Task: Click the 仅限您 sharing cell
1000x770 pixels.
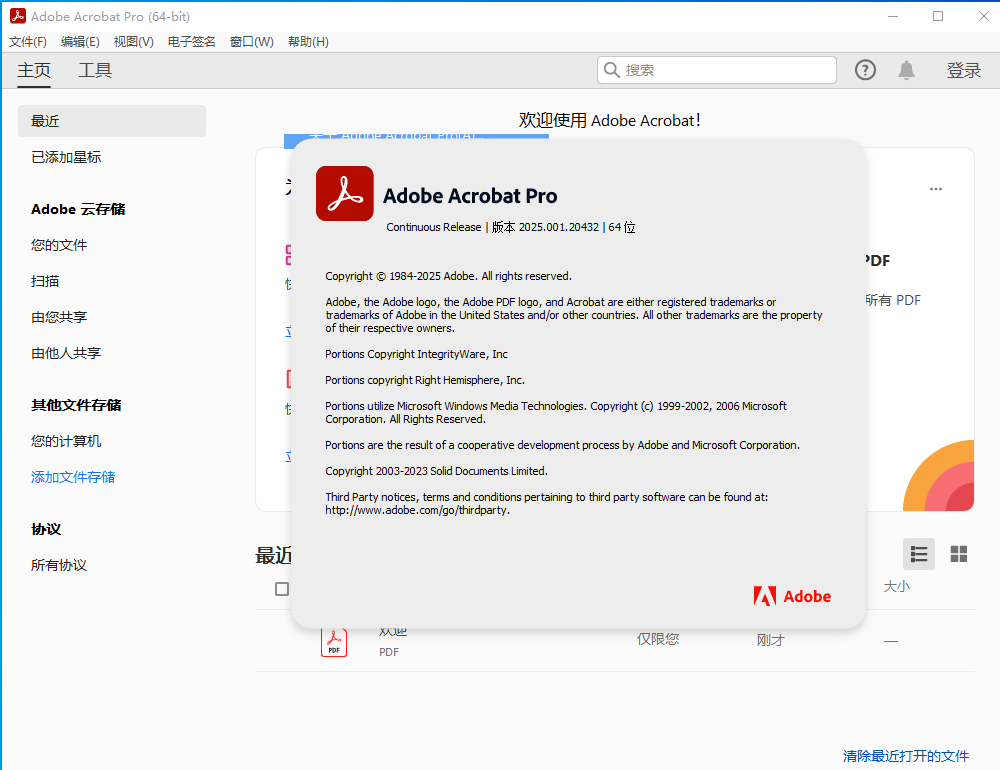Action: pyautogui.click(x=658, y=639)
